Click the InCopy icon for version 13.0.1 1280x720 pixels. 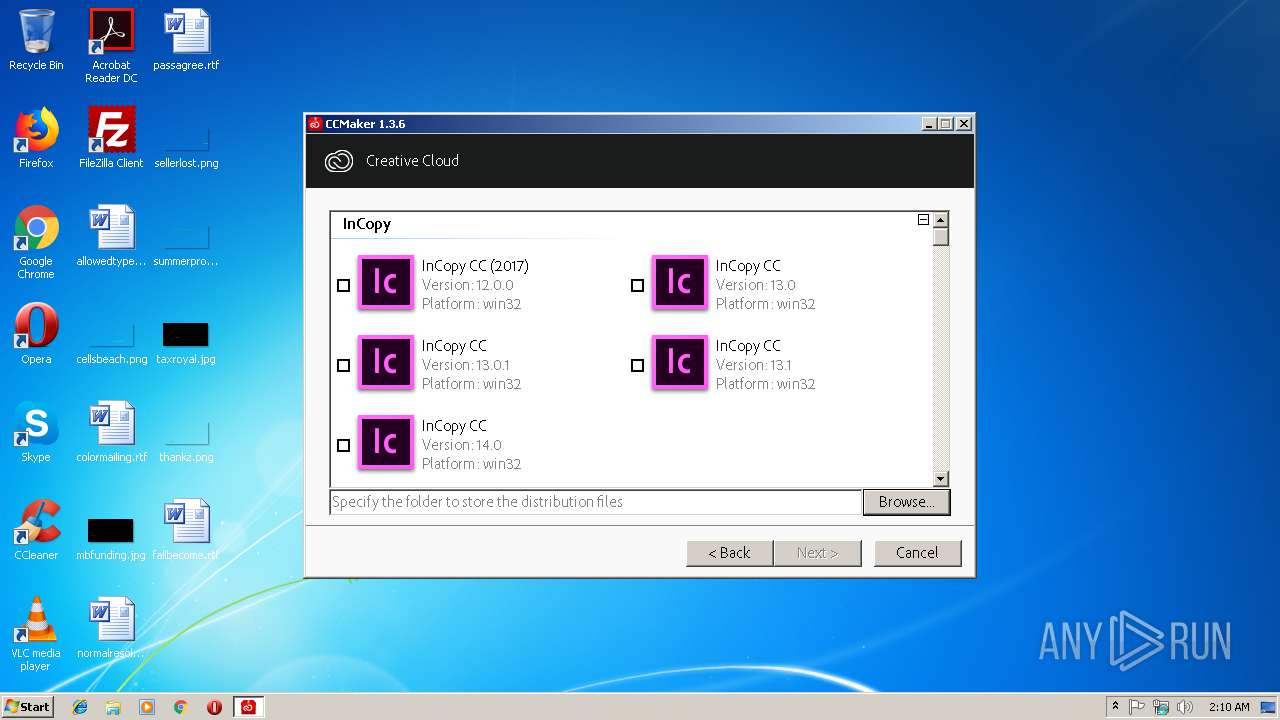pos(386,362)
